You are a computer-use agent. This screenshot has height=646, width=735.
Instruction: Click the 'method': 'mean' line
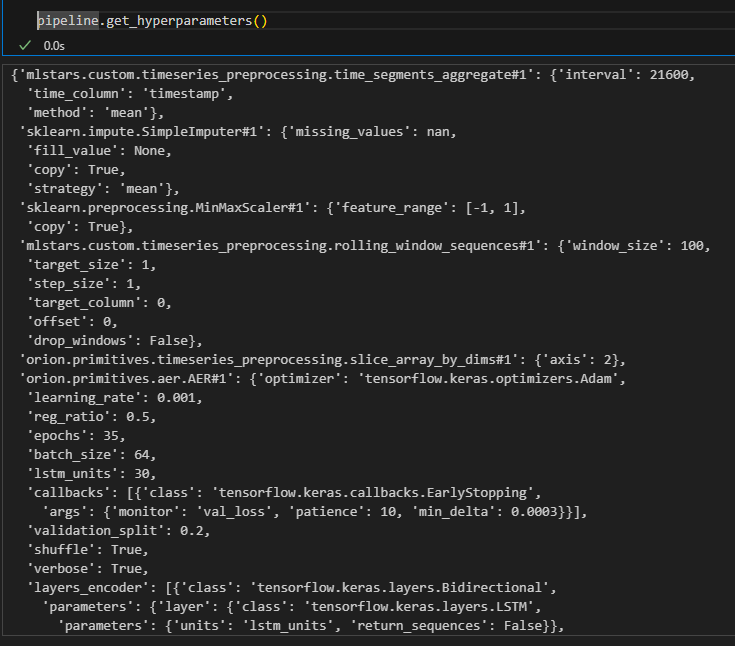click(x=95, y=113)
